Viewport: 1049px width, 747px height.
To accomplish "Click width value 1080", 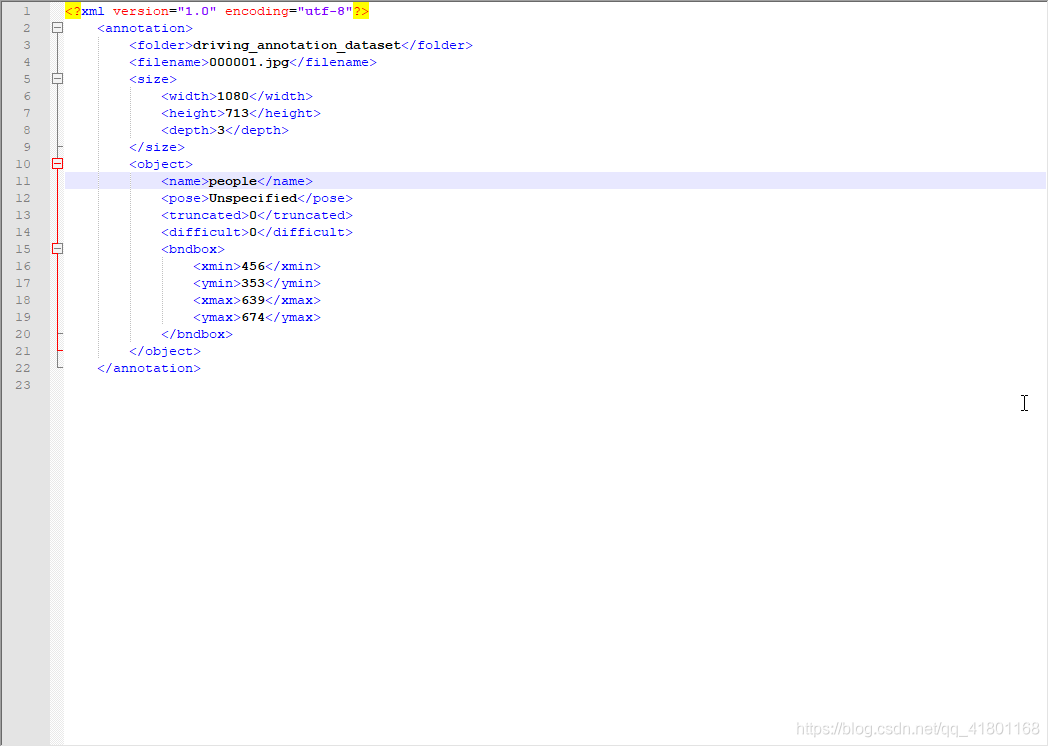I will pos(233,96).
